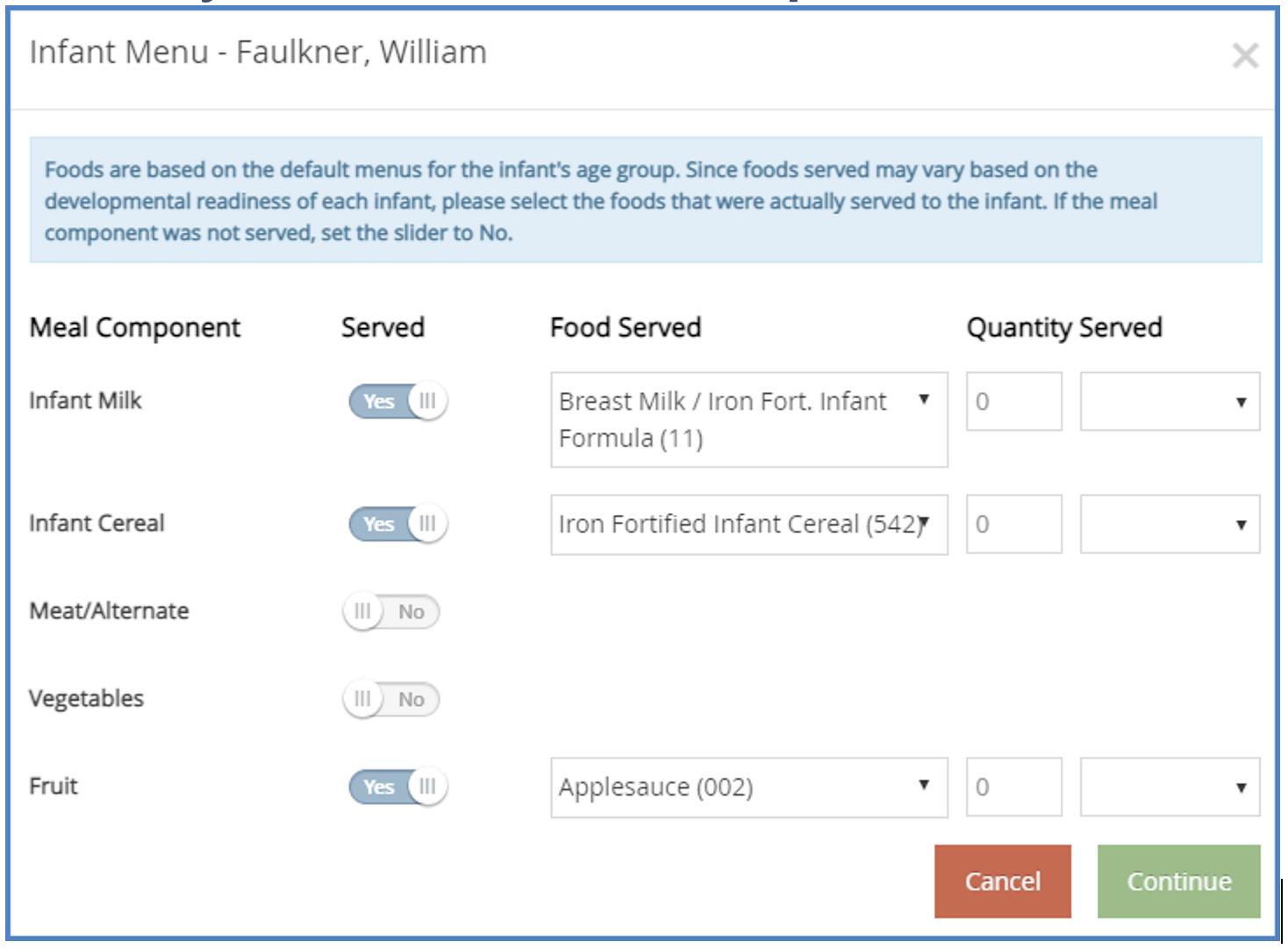Viewport: 1288px width, 949px height.
Task: Open Fruit quantity unit dropdown
Action: [x=1170, y=788]
